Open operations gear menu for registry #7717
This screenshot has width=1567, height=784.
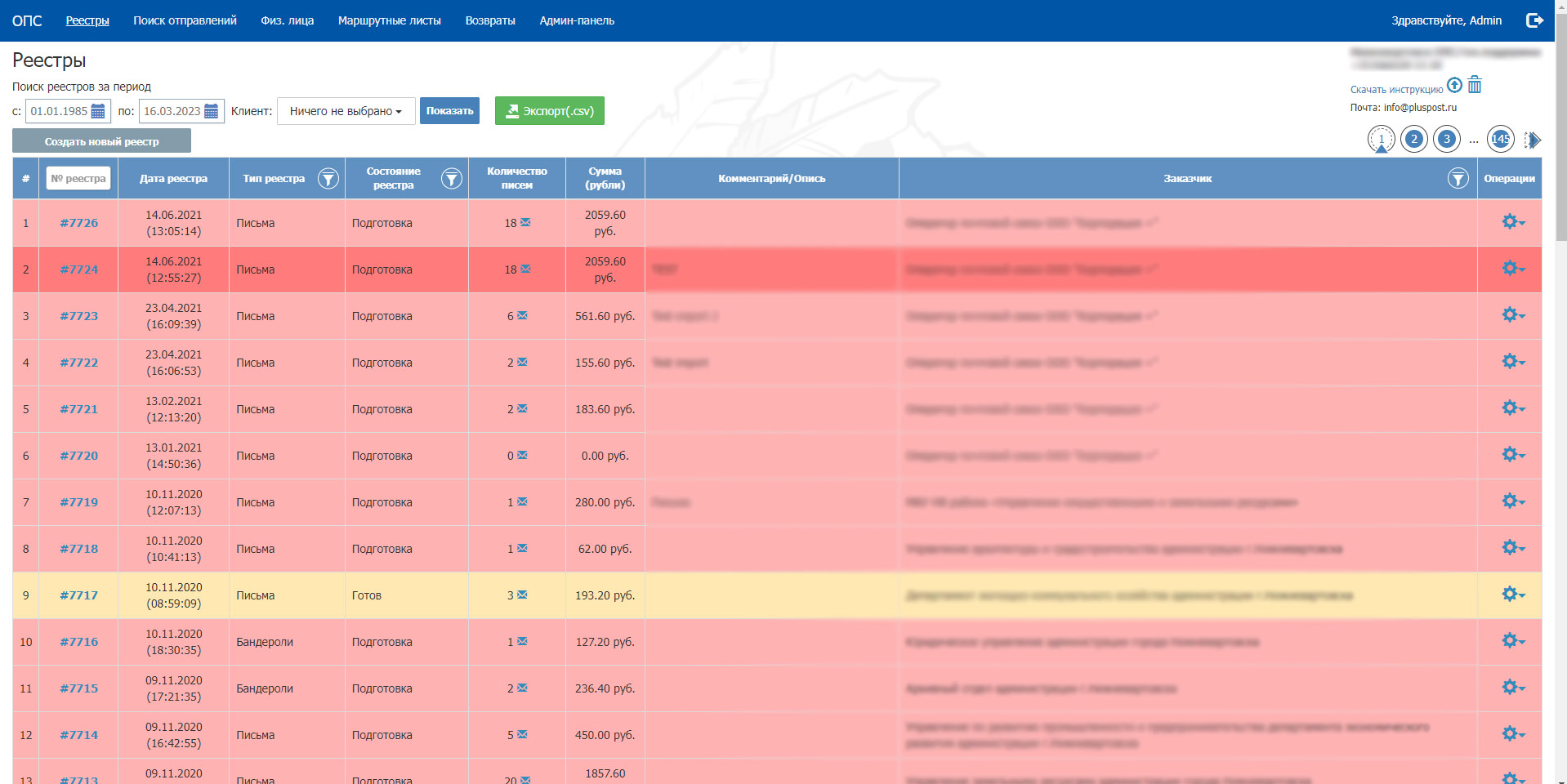point(1512,595)
